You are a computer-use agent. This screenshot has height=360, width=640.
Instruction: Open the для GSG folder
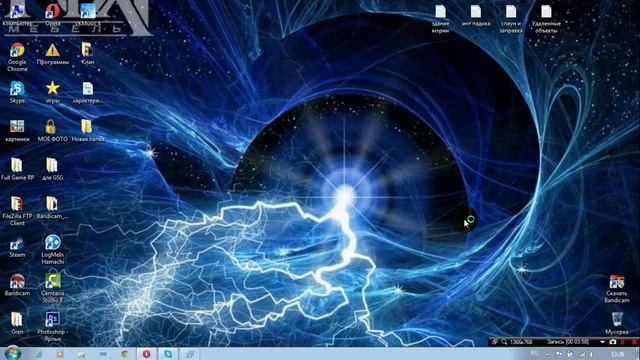tap(52, 169)
